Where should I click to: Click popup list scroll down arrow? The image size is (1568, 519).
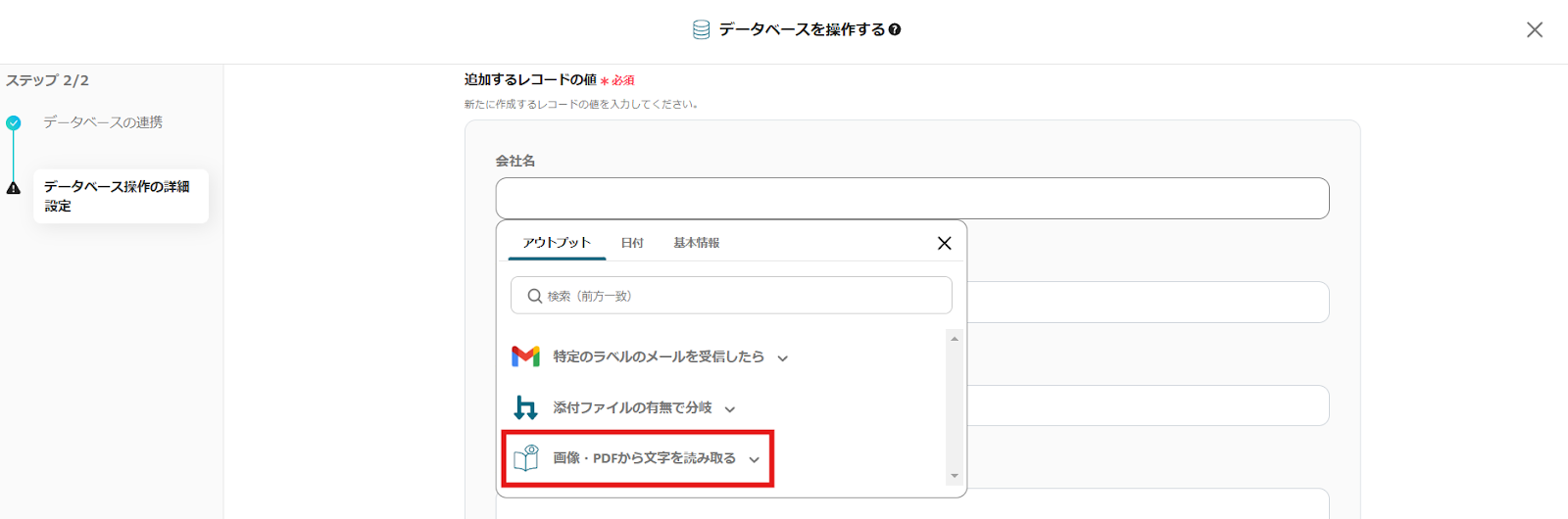[x=955, y=476]
